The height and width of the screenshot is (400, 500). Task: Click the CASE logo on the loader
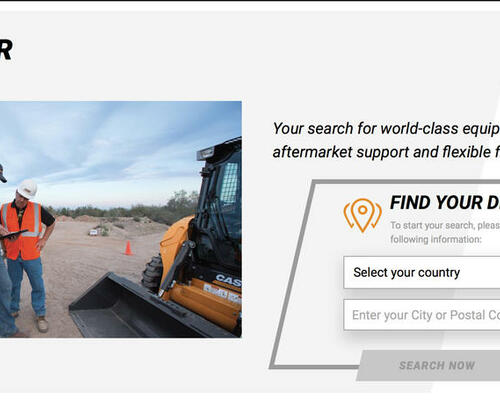coord(228,280)
